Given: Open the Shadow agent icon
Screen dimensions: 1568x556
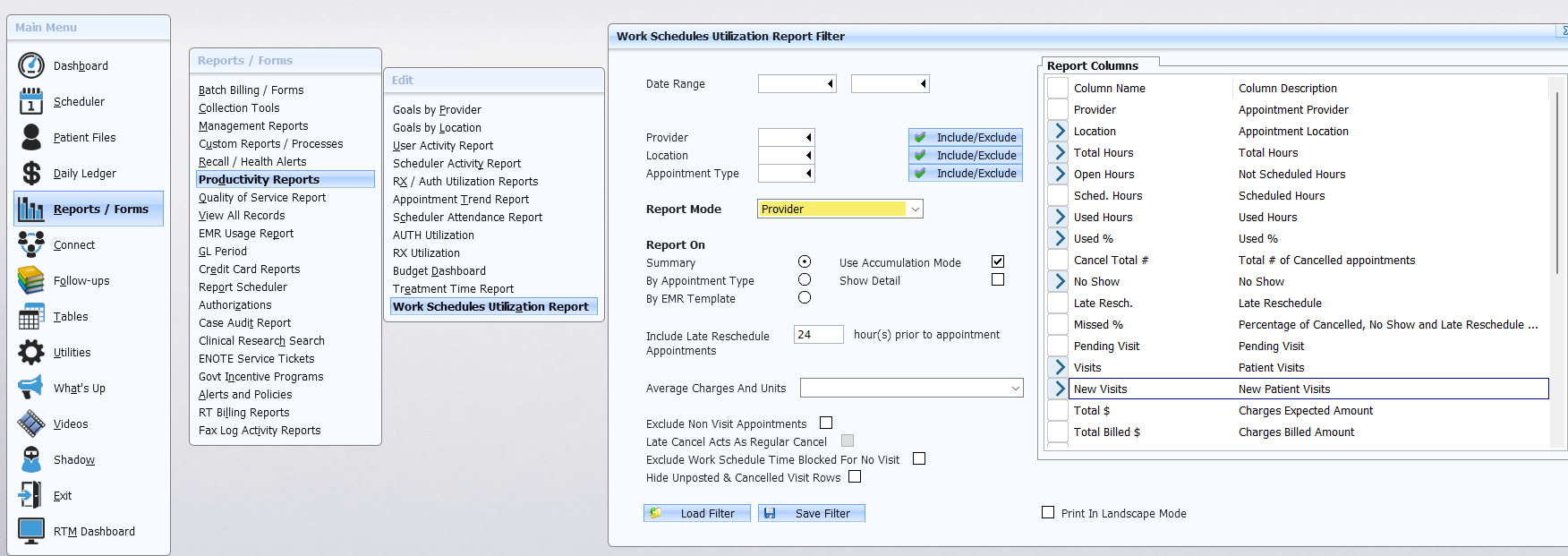Looking at the screenshot, I should click(31, 459).
